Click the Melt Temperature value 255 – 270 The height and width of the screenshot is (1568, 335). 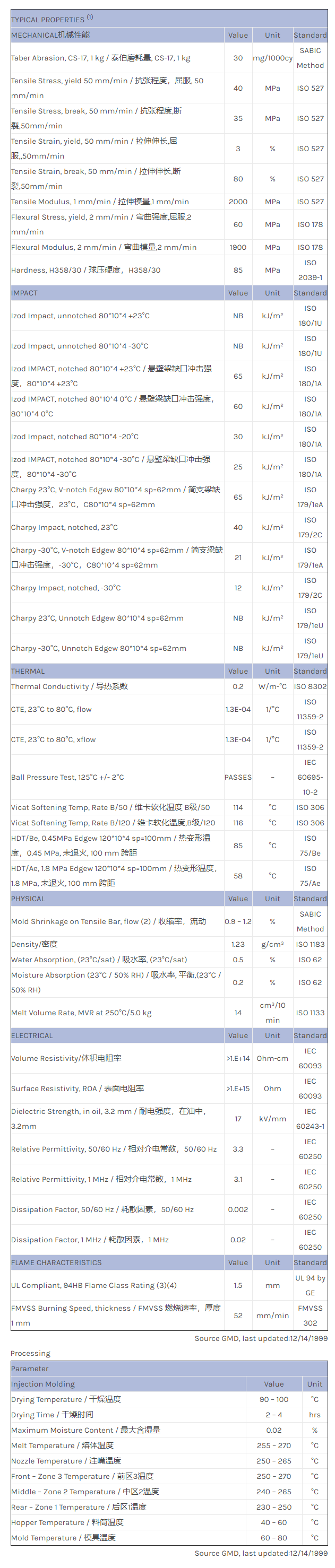tap(273, 1445)
